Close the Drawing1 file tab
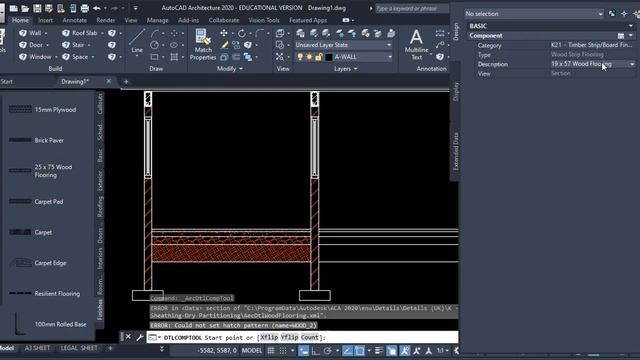Screen dimensions: 640x360 tap(109, 81)
